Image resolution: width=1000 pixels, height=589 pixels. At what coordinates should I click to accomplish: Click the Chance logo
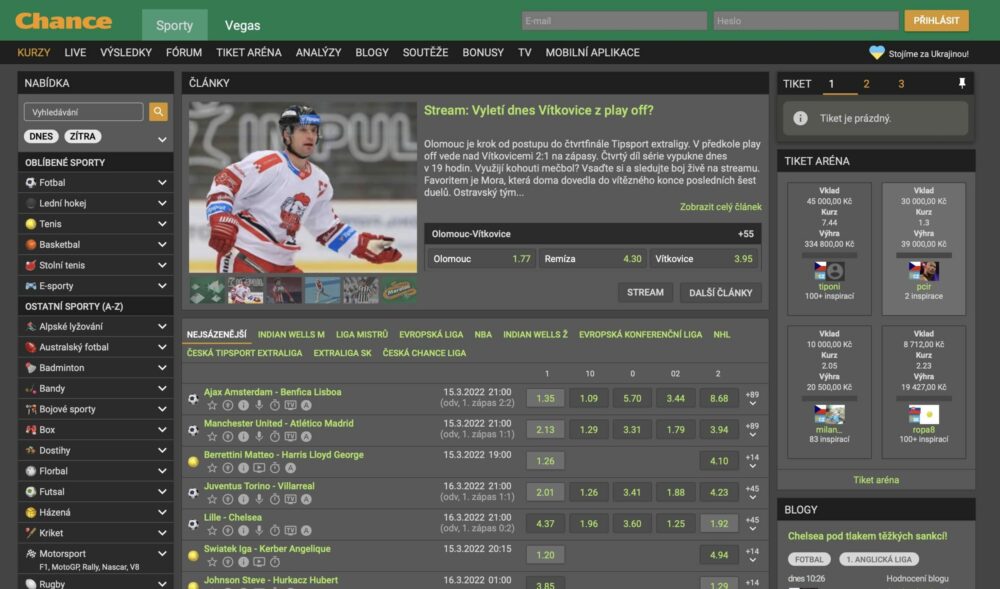[x=64, y=21]
